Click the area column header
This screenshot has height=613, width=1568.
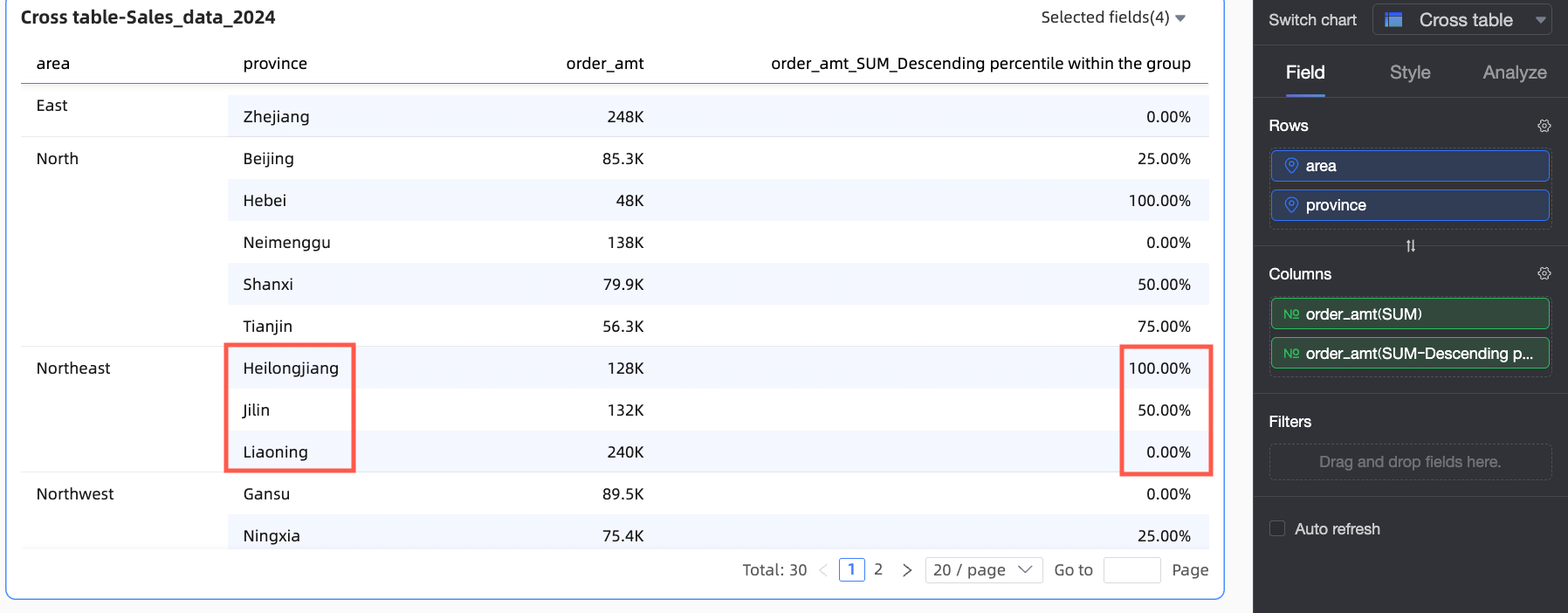53,64
